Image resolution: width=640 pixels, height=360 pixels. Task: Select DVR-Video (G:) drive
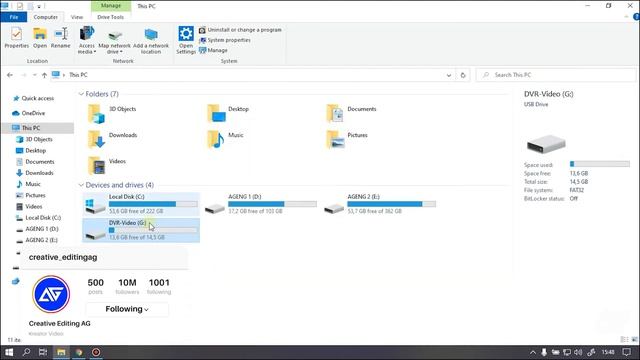141,230
